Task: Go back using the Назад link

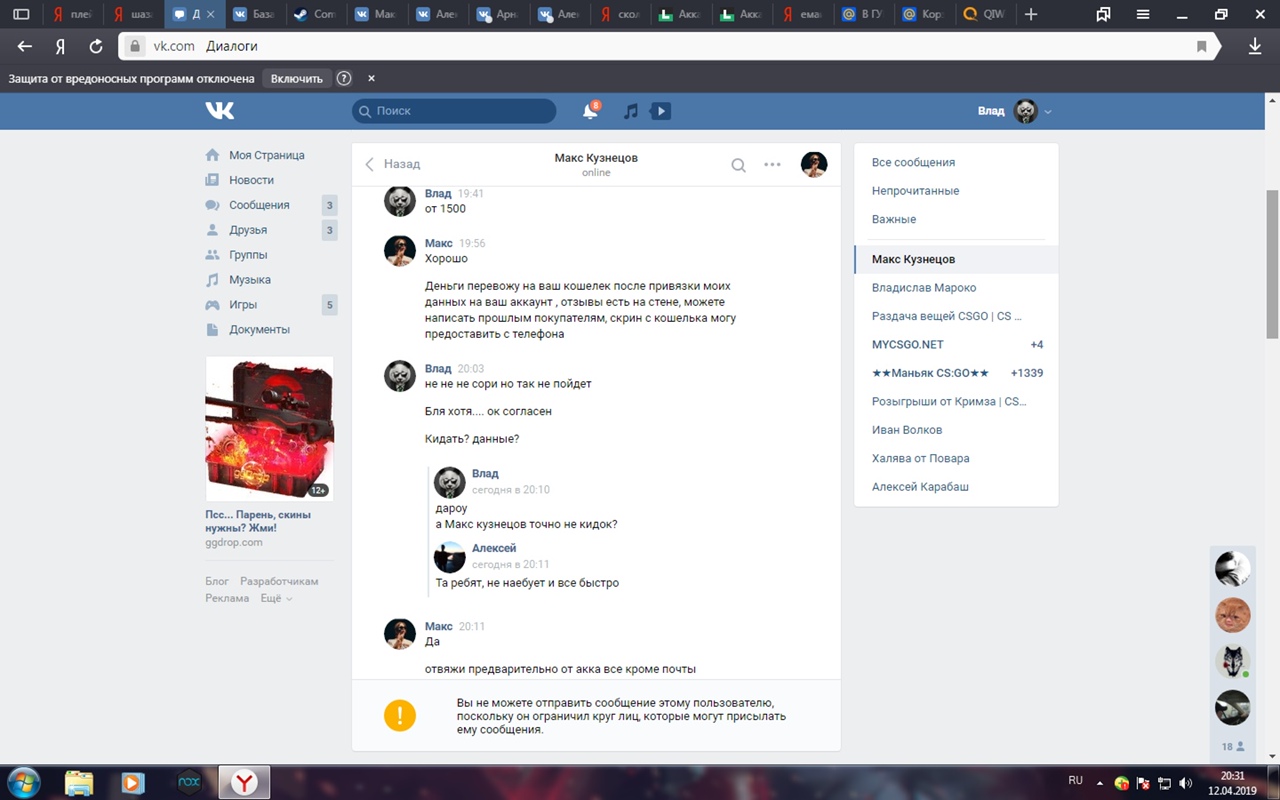Action: tap(392, 164)
